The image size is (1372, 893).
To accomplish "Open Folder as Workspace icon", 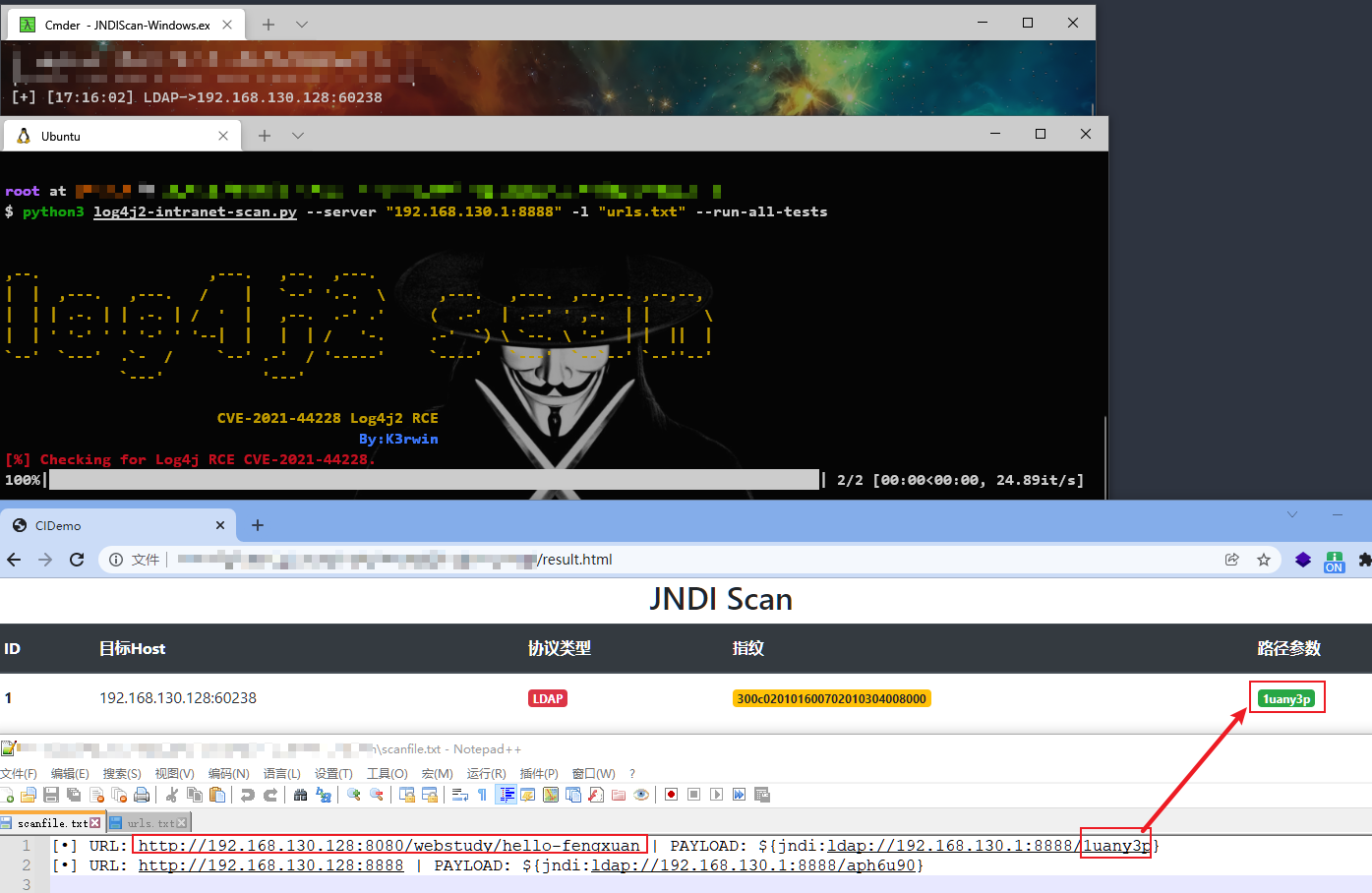I will [x=619, y=795].
